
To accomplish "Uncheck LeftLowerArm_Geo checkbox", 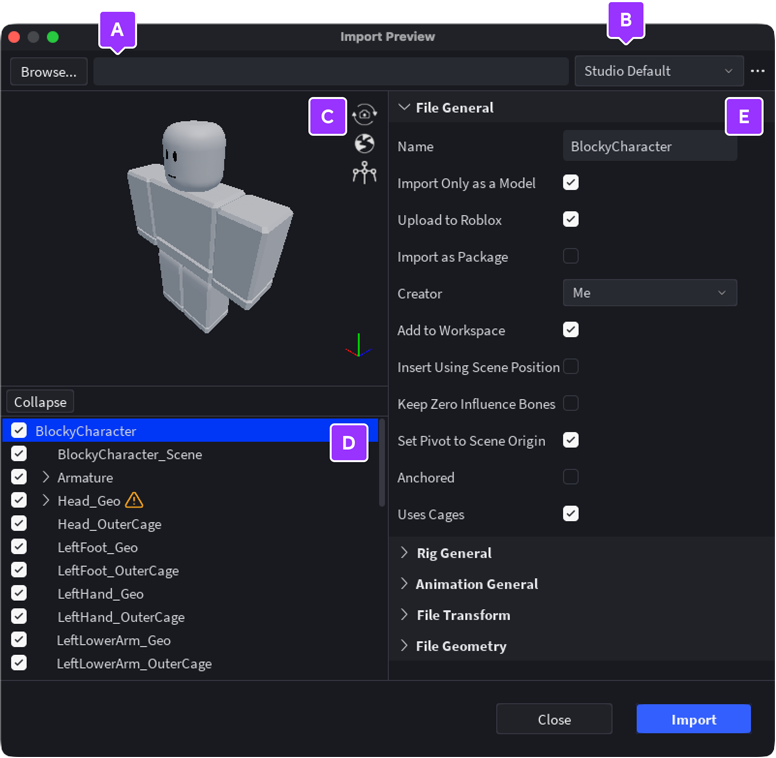I will pyautogui.click(x=19, y=640).
